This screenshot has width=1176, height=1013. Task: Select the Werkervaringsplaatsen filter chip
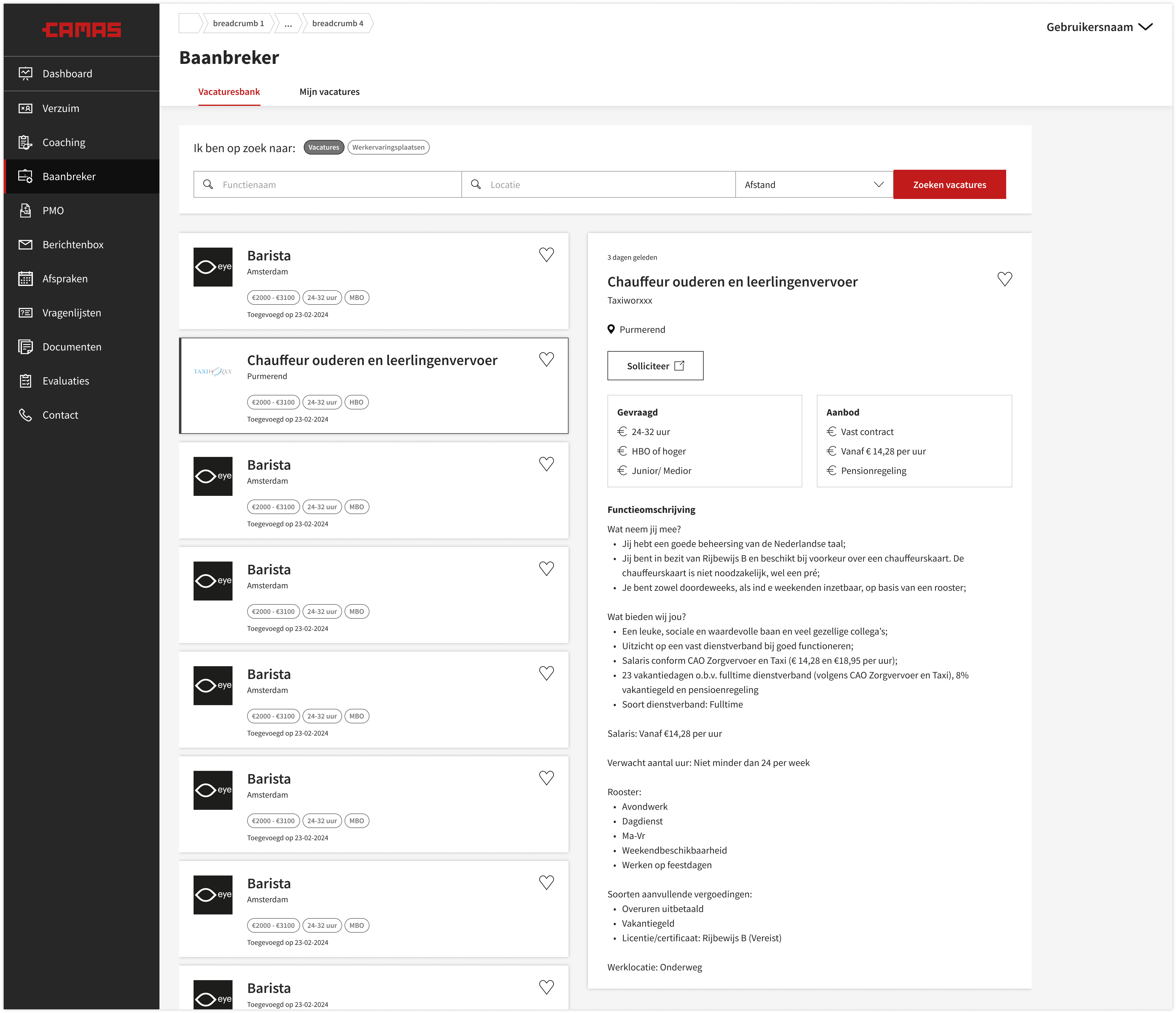(x=388, y=148)
